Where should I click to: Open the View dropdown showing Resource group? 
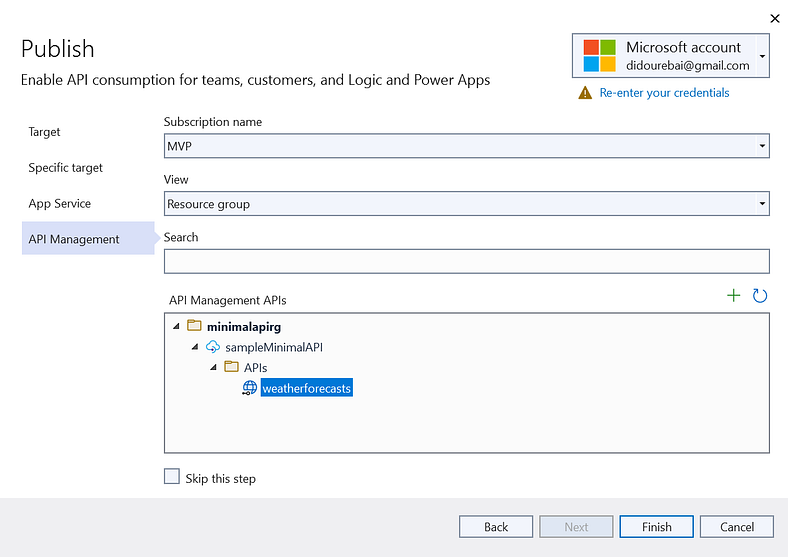762,204
